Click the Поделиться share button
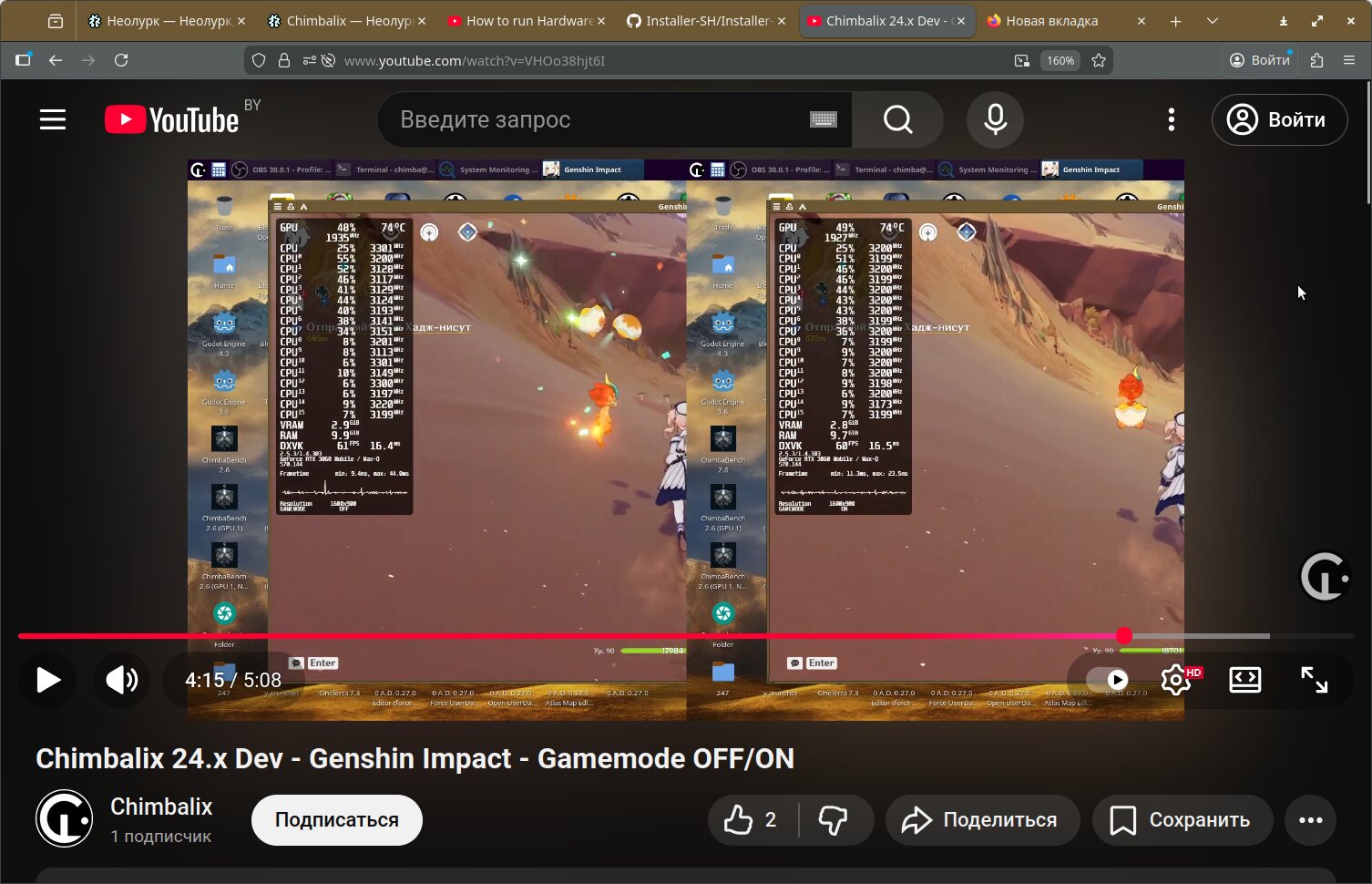 click(x=982, y=820)
